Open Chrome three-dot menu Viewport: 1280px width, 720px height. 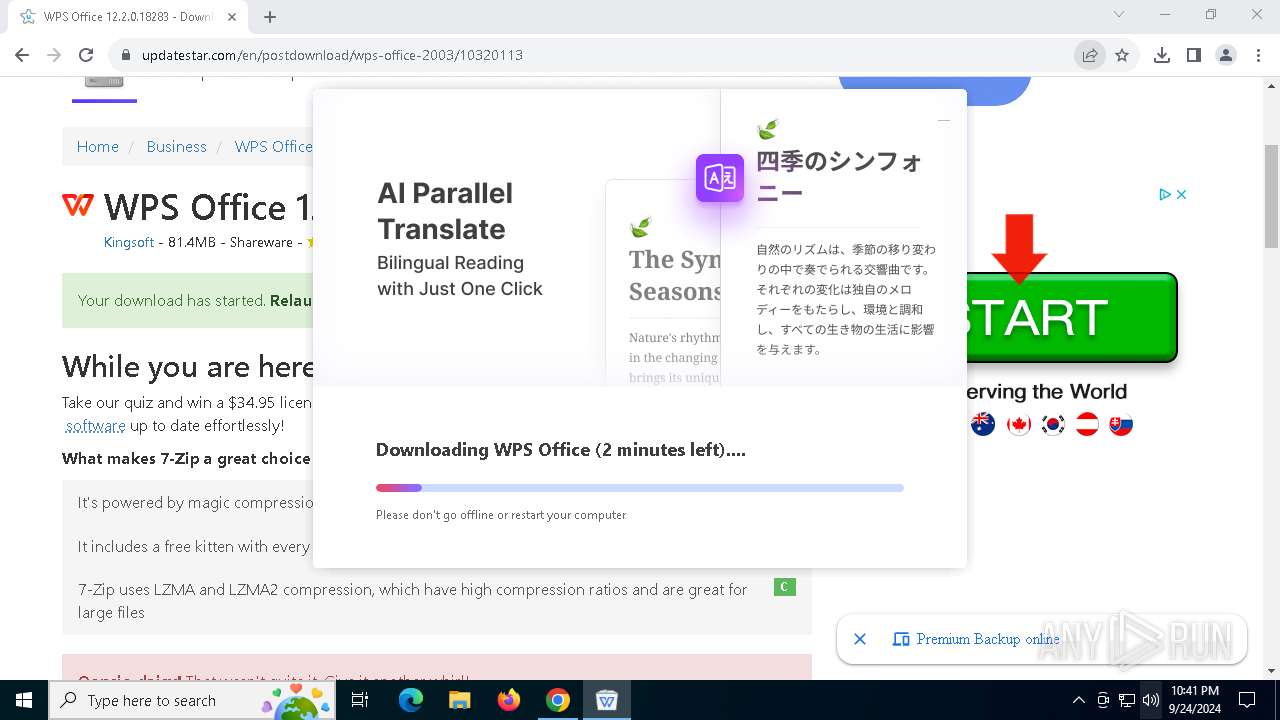pos(1258,55)
